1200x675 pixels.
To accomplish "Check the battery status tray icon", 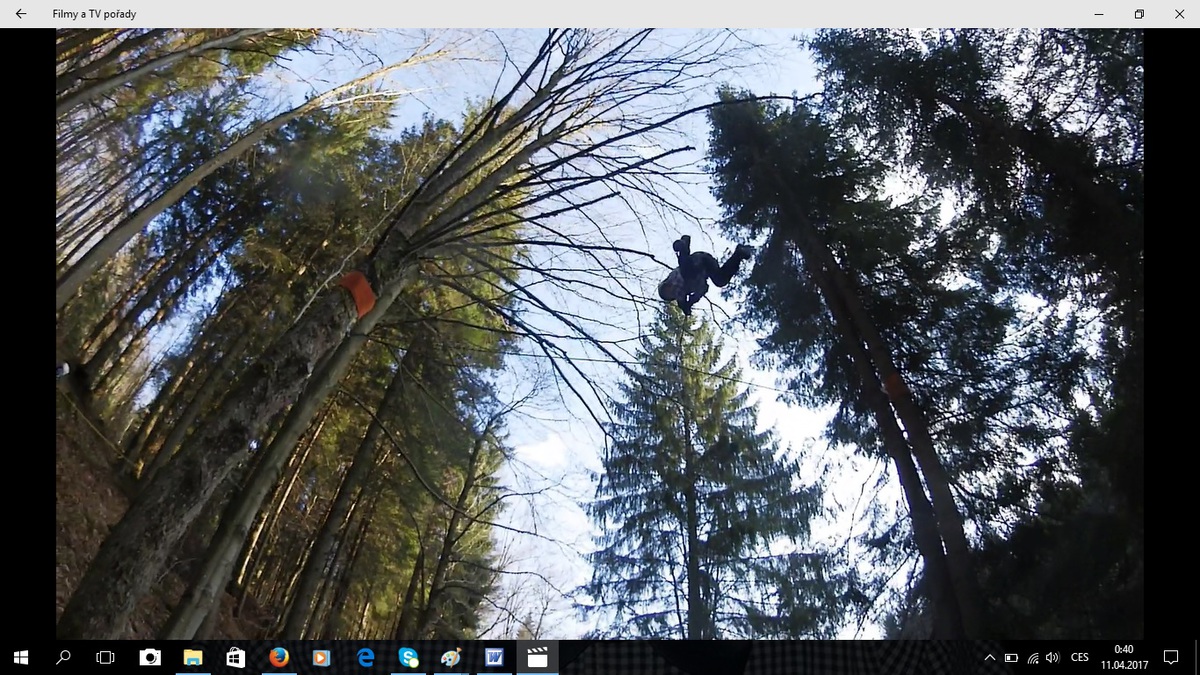I will [1011, 657].
